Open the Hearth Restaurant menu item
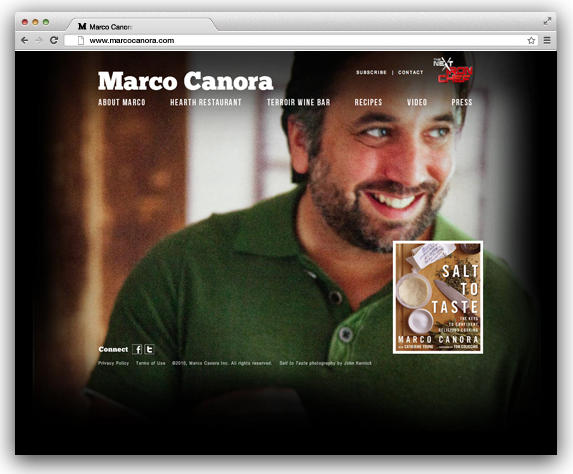The width and height of the screenshot is (573, 474). (206, 102)
